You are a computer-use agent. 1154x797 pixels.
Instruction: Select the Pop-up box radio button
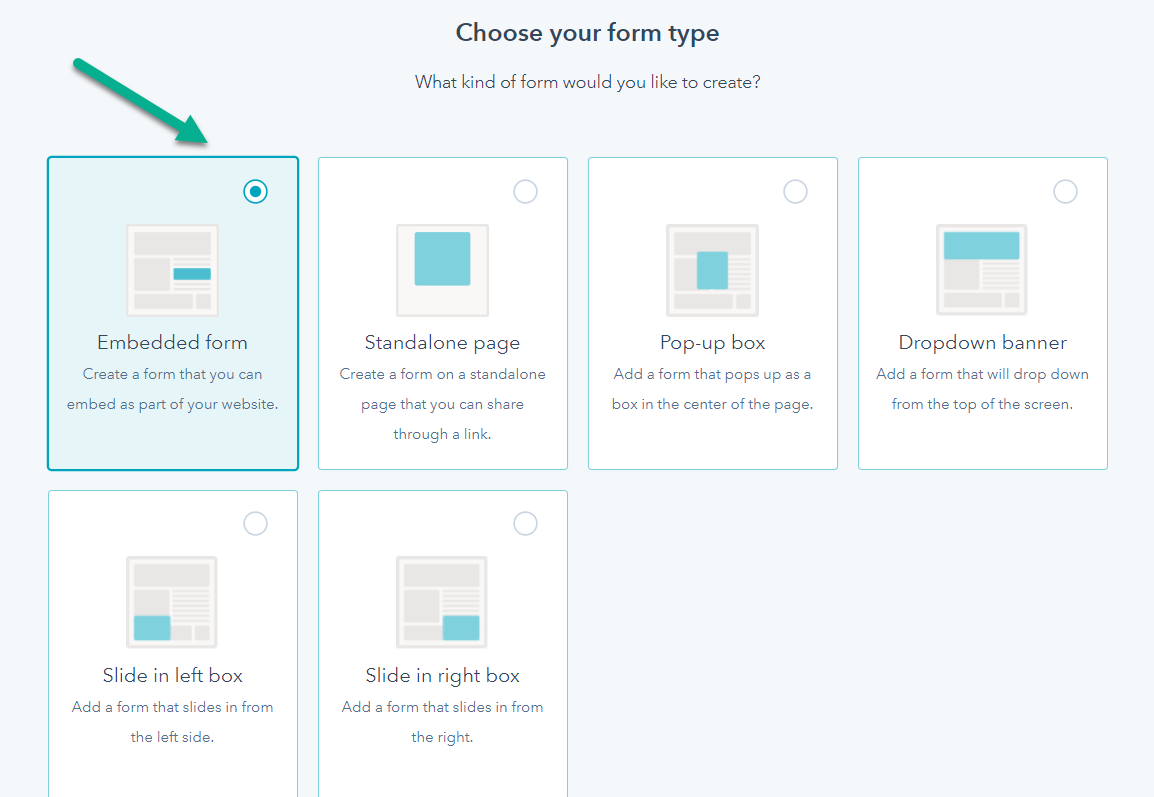[795, 191]
